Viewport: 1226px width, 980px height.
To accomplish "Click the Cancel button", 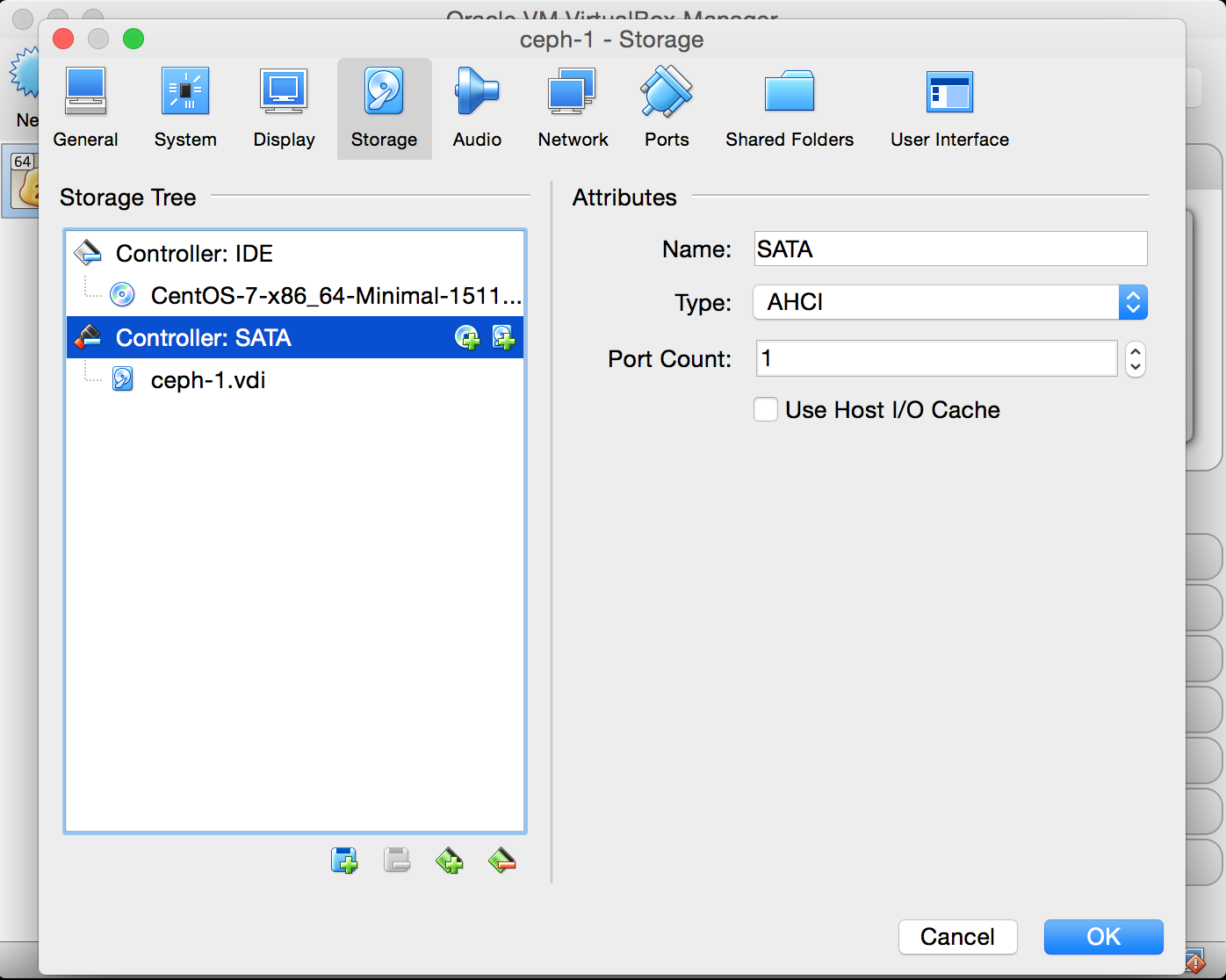I will [x=958, y=937].
